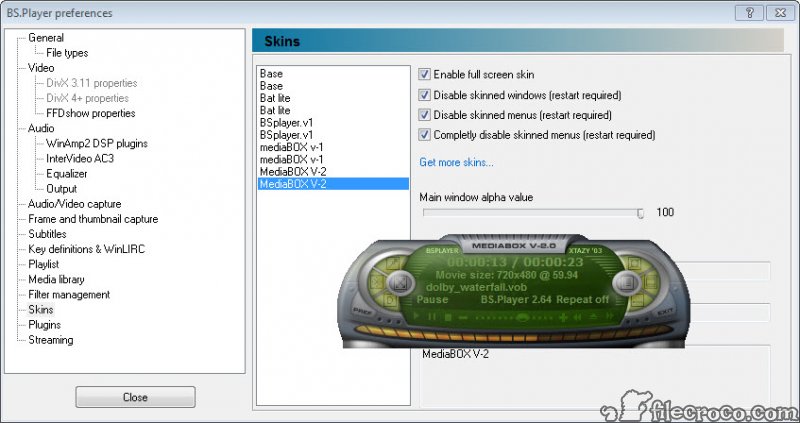Click the pause icon in skin preview

pyautogui.click(x=432, y=317)
